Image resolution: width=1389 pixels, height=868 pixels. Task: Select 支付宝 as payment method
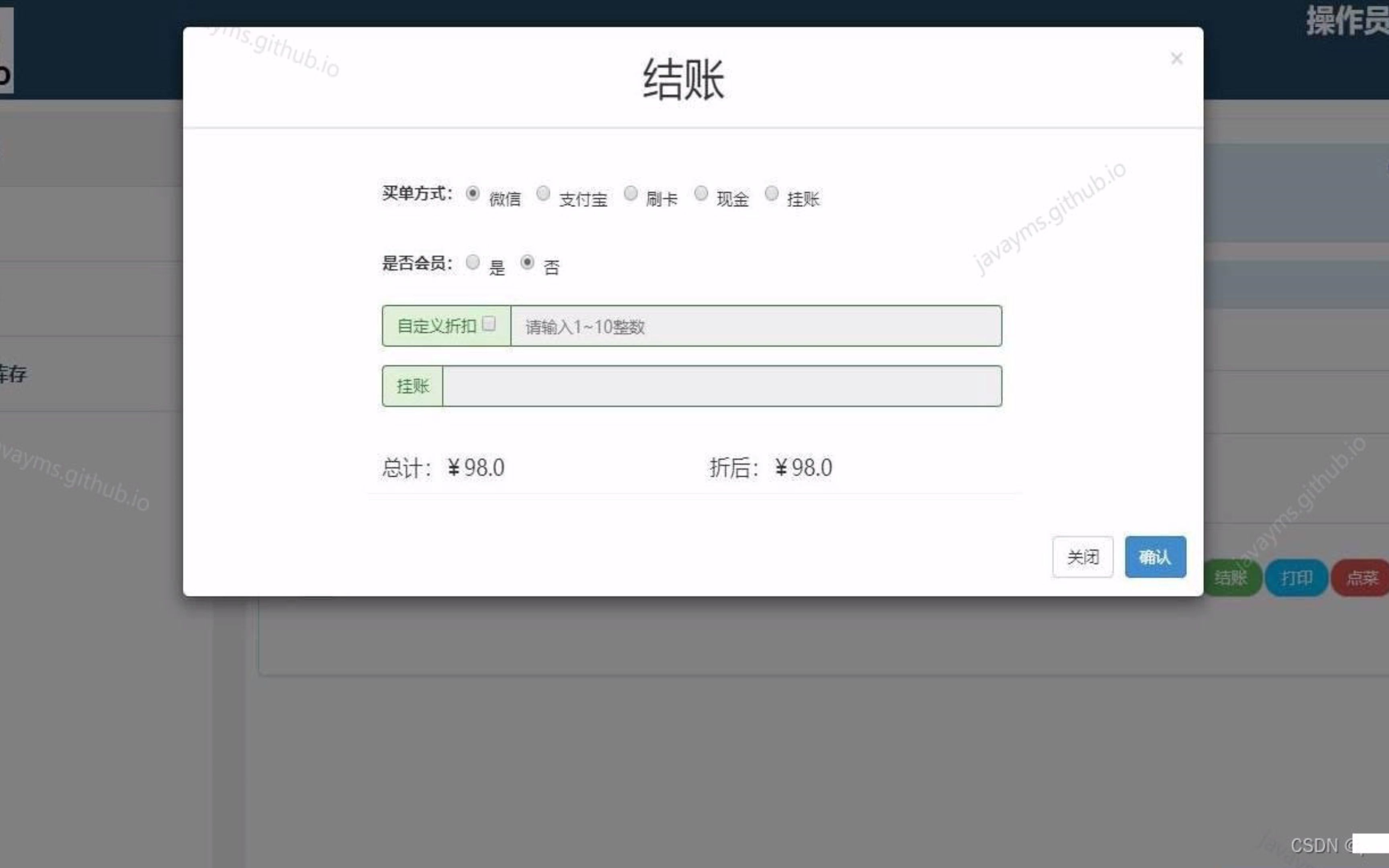click(543, 193)
